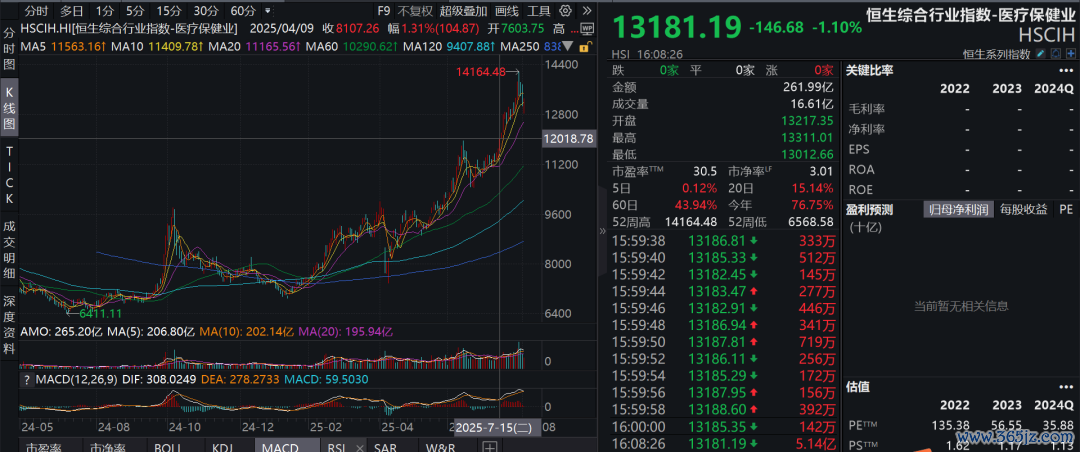Open the 成交明细 side view
The width and height of the screenshot is (1080, 452).
click(10, 249)
